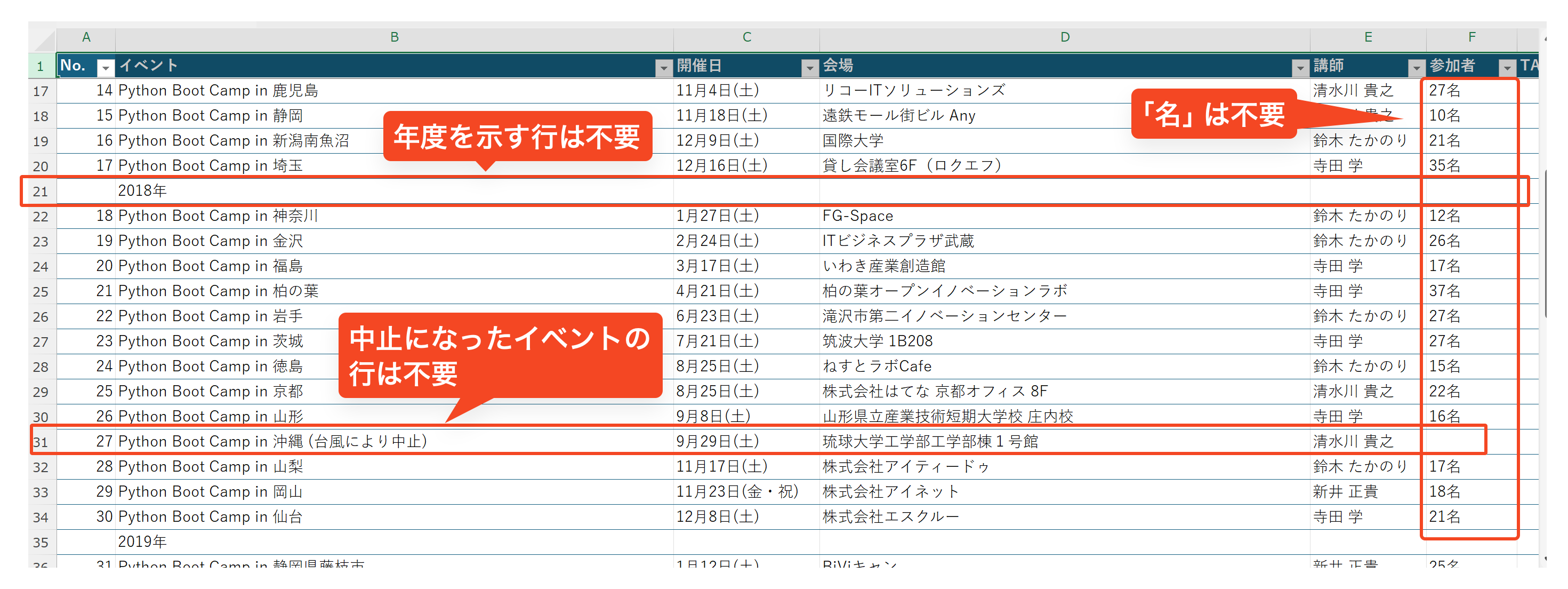This screenshot has width=1568, height=589.
Task: Click the 37名 participants cell
Action: click(1444, 291)
